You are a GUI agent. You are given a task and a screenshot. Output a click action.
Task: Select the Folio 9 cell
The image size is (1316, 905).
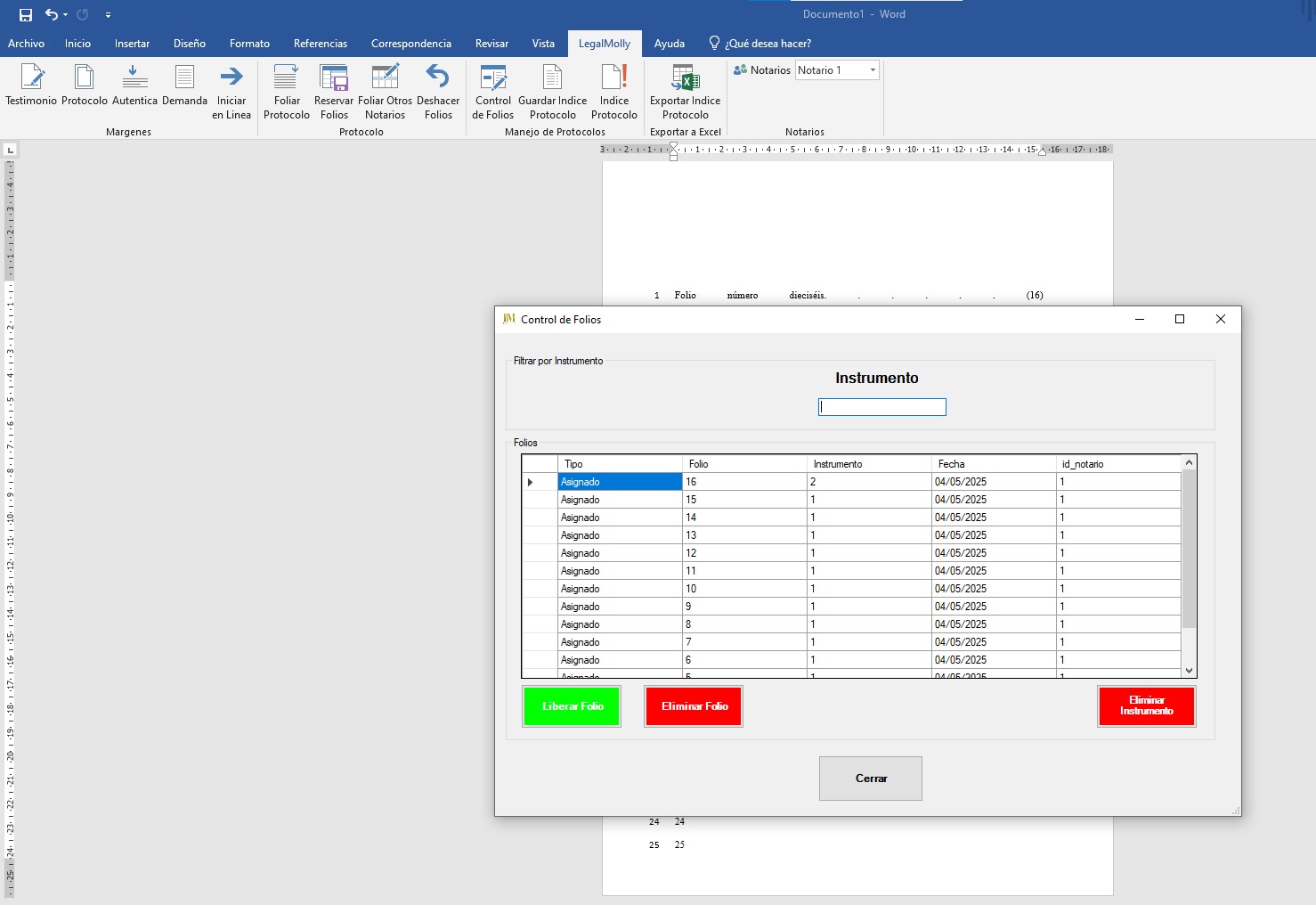click(x=744, y=607)
